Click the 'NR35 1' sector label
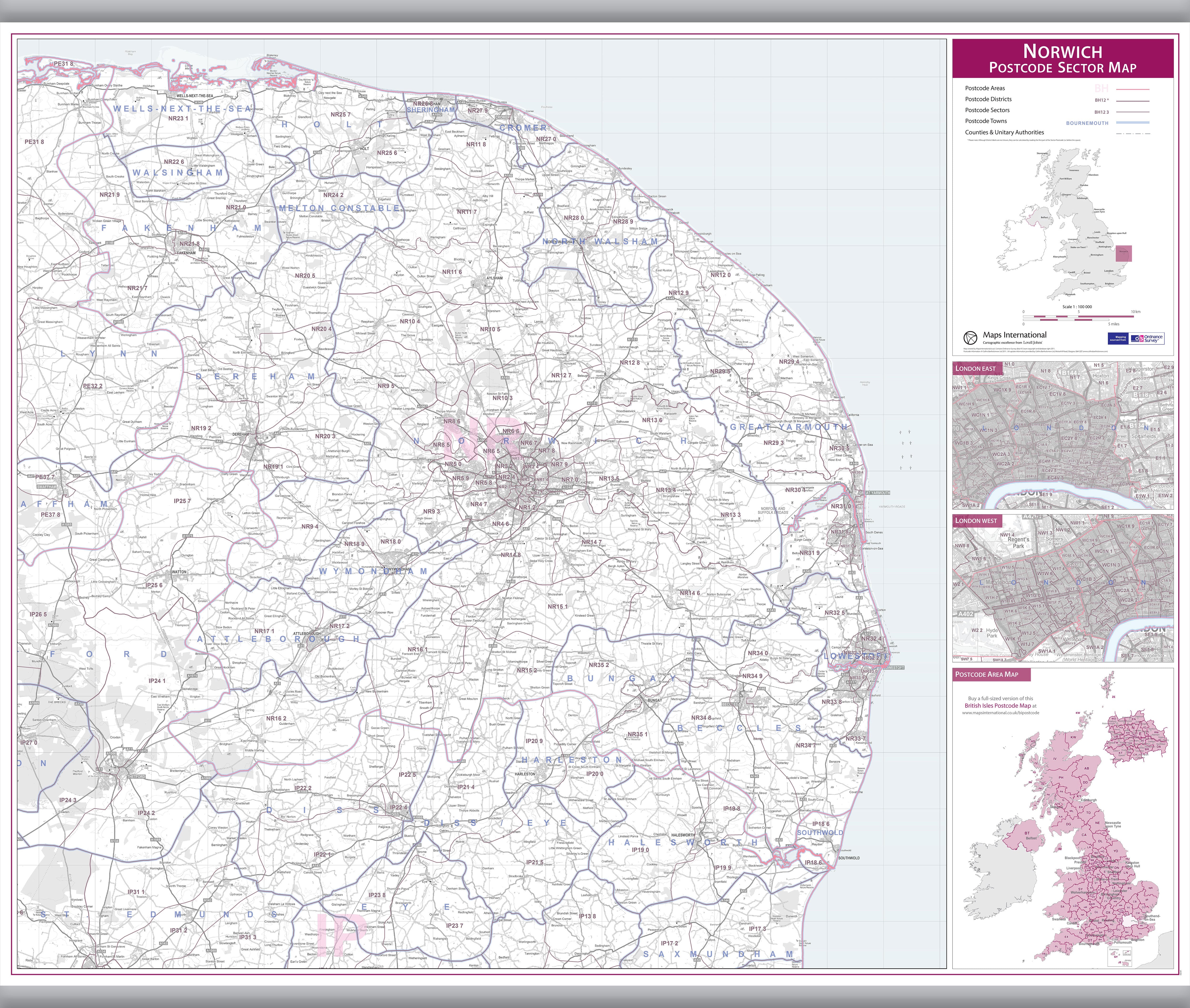Screen dimensions: 1190x1008 point(638,735)
